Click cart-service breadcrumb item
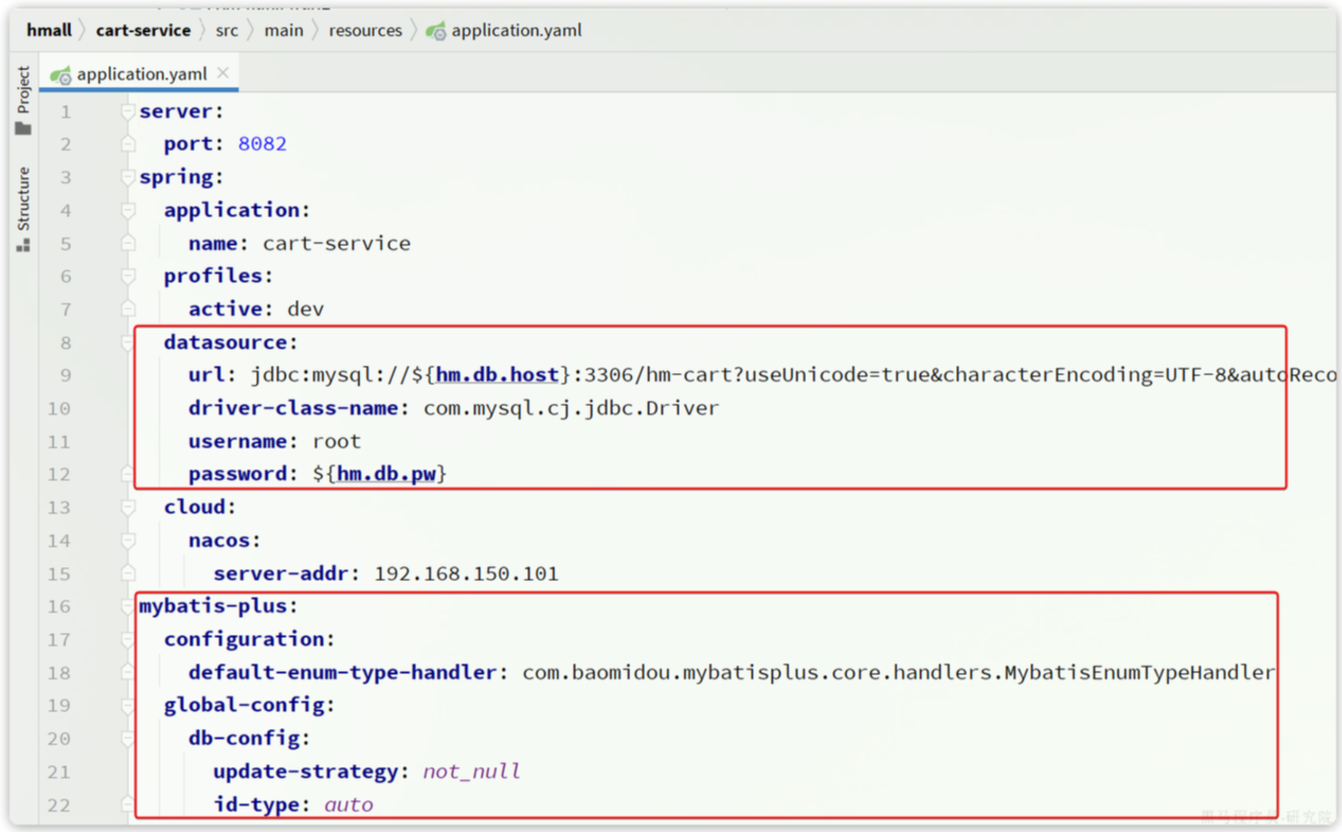 (x=143, y=30)
